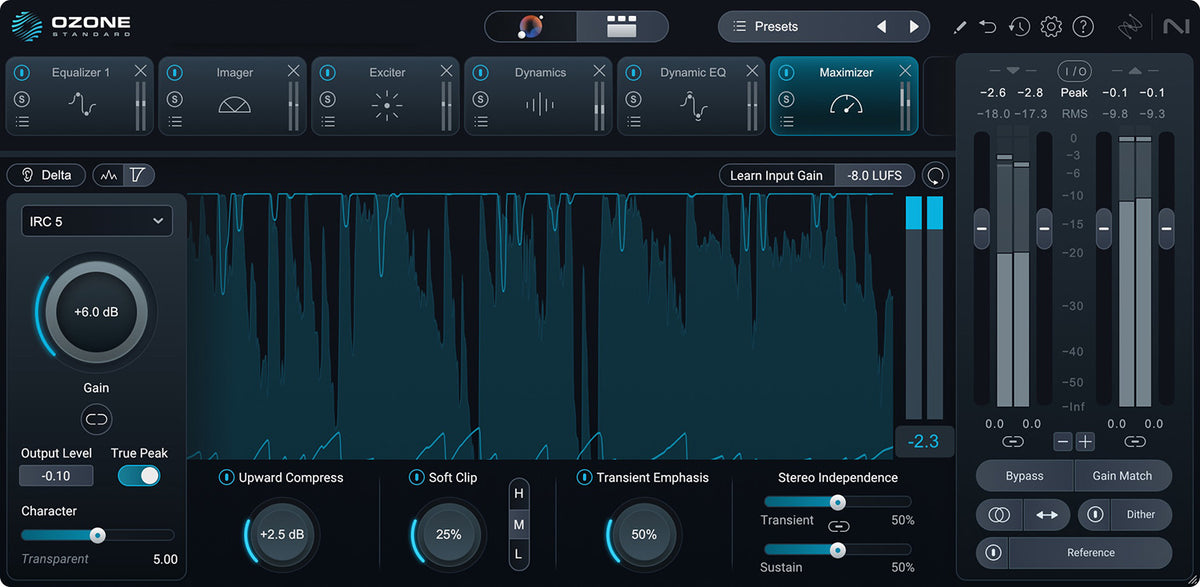Enable the Reference power button
The image size is (1200, 587).
tap(993, 553)
